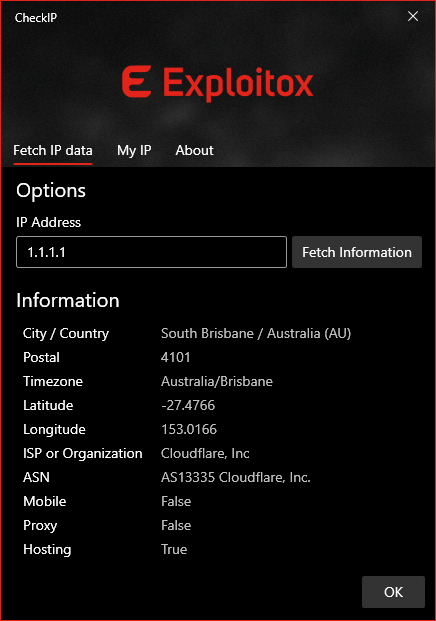Click the Exploitox logo
436x621 pixels.
pyautogui.click(x=217, y=82)
